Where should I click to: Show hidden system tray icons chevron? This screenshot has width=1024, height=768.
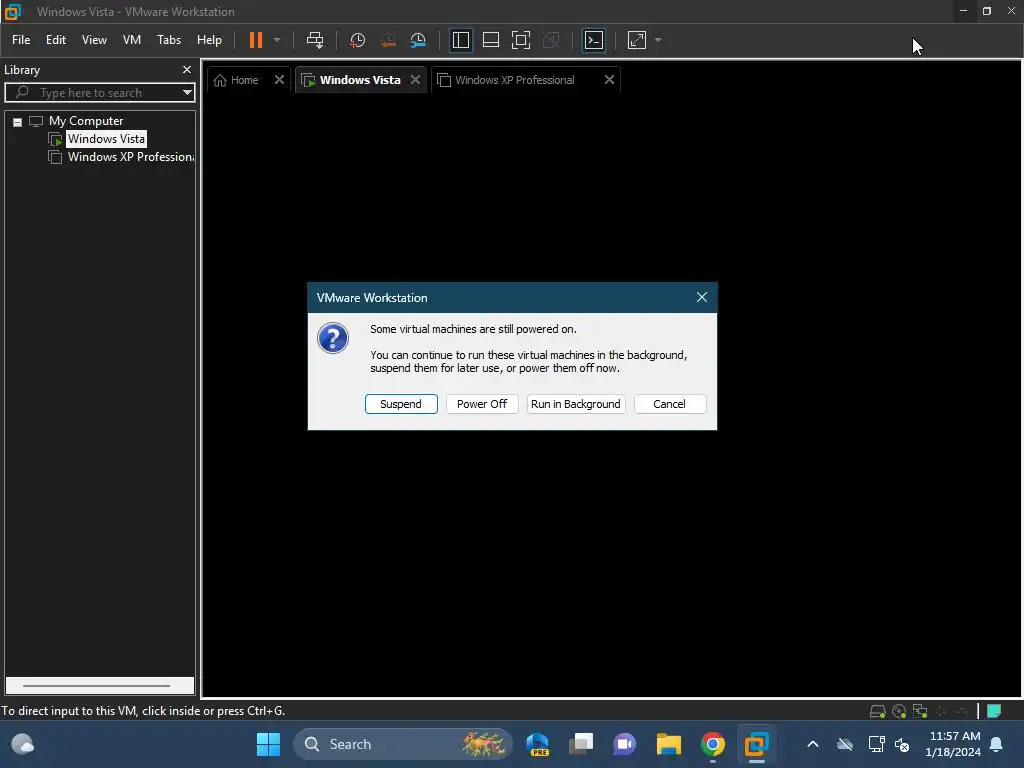coord(813,744)
